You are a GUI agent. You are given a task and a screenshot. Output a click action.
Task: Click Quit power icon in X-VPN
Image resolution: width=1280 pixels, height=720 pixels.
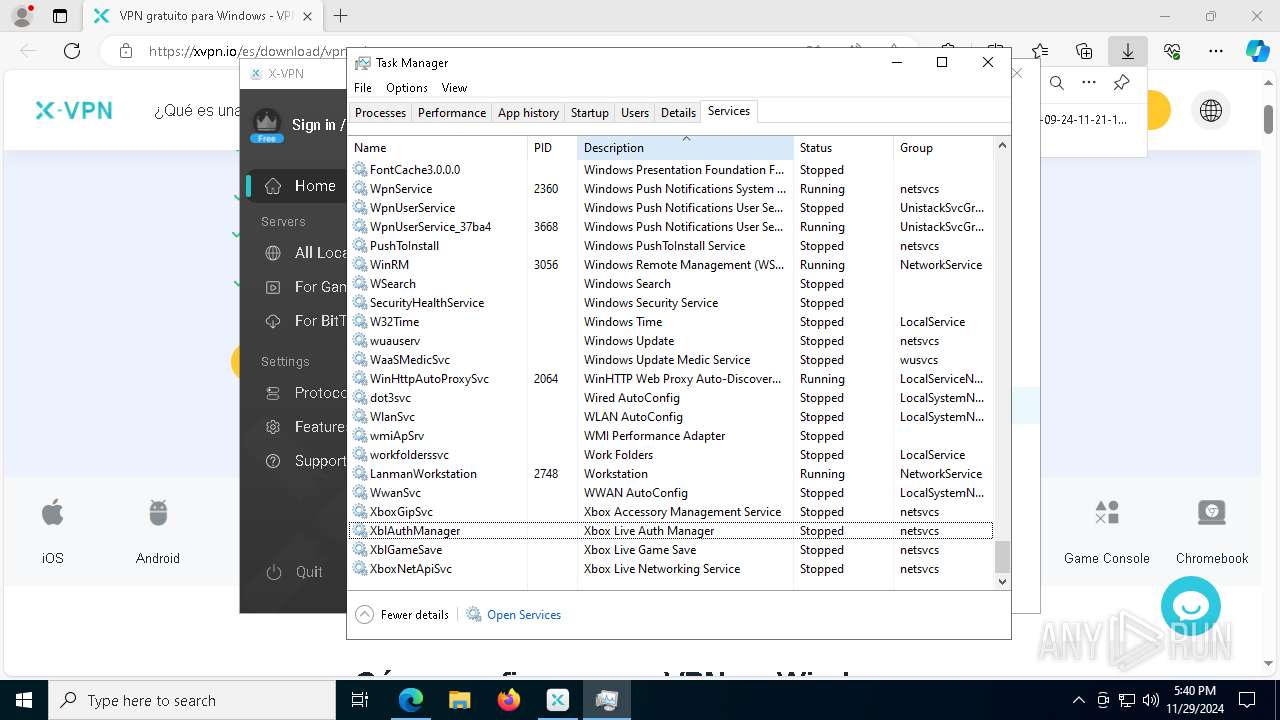coord(273,572)
